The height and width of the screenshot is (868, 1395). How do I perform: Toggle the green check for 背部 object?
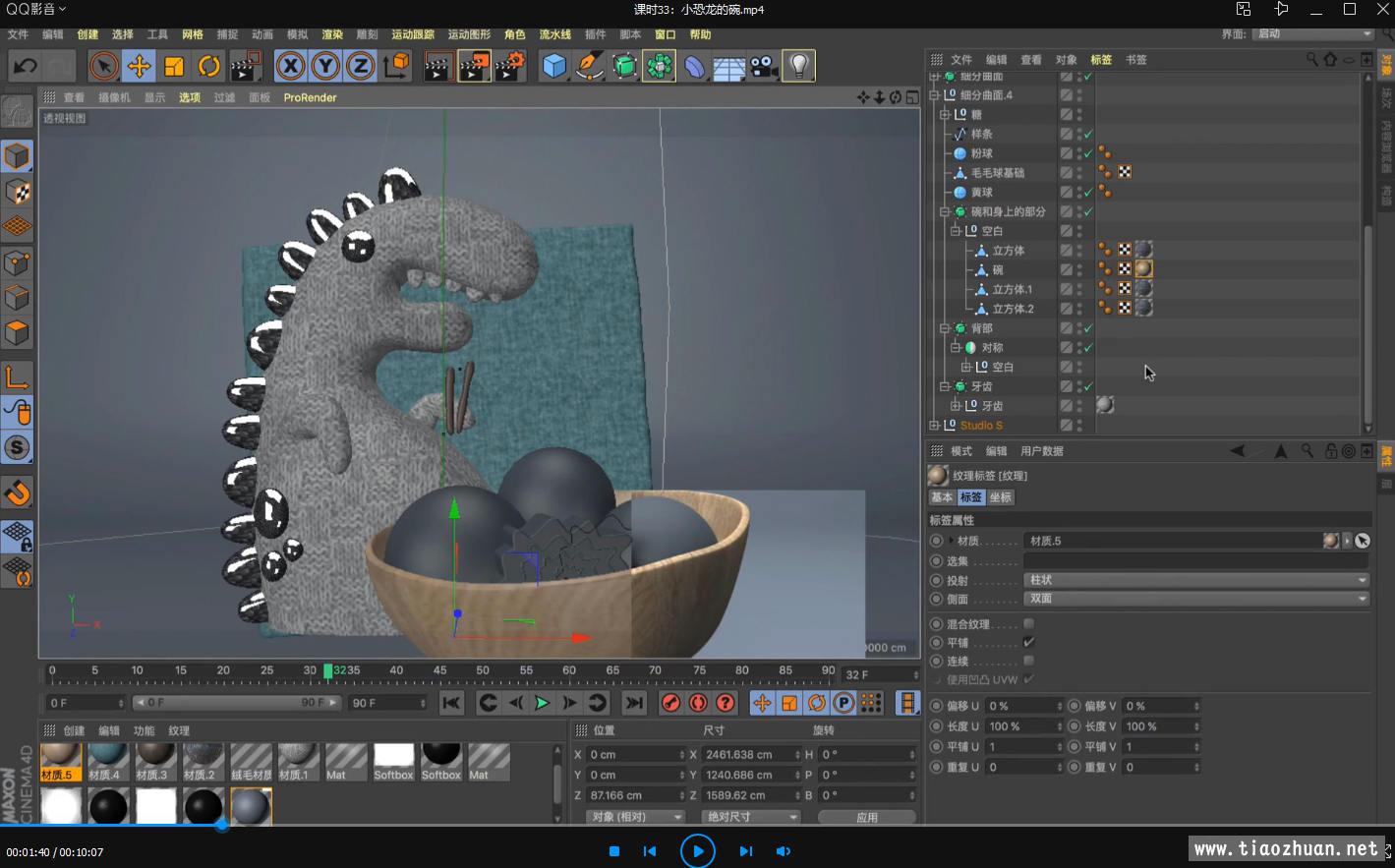(1088, 328)
